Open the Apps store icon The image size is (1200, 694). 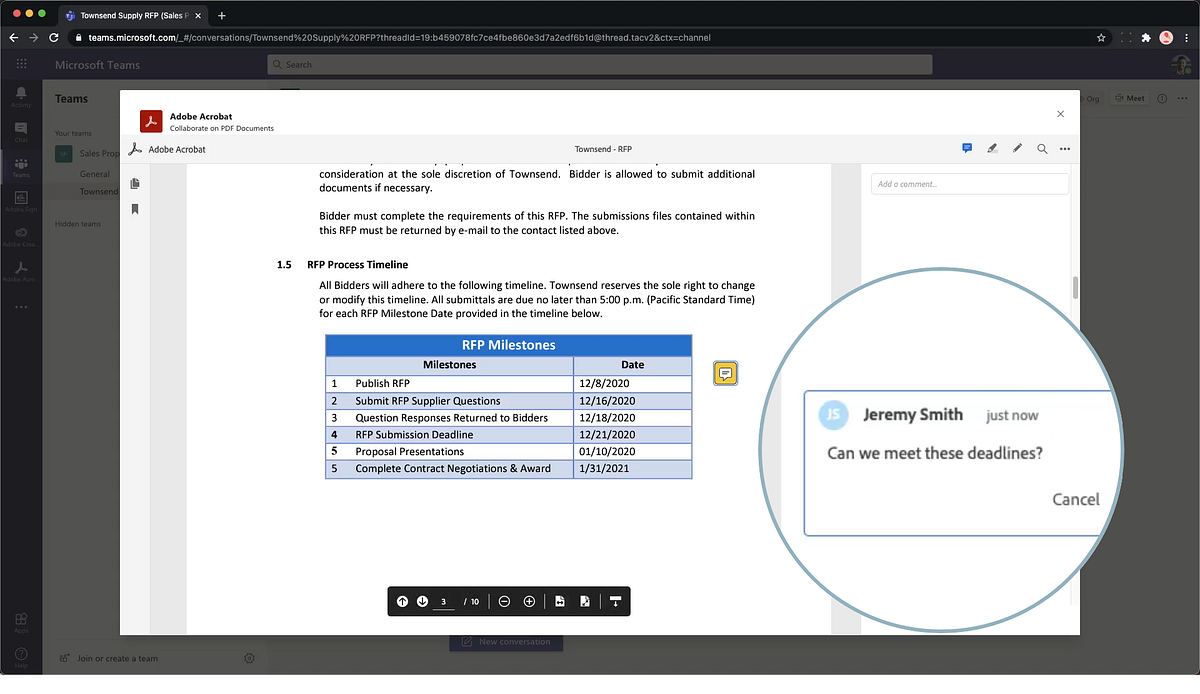coord(21,622)
